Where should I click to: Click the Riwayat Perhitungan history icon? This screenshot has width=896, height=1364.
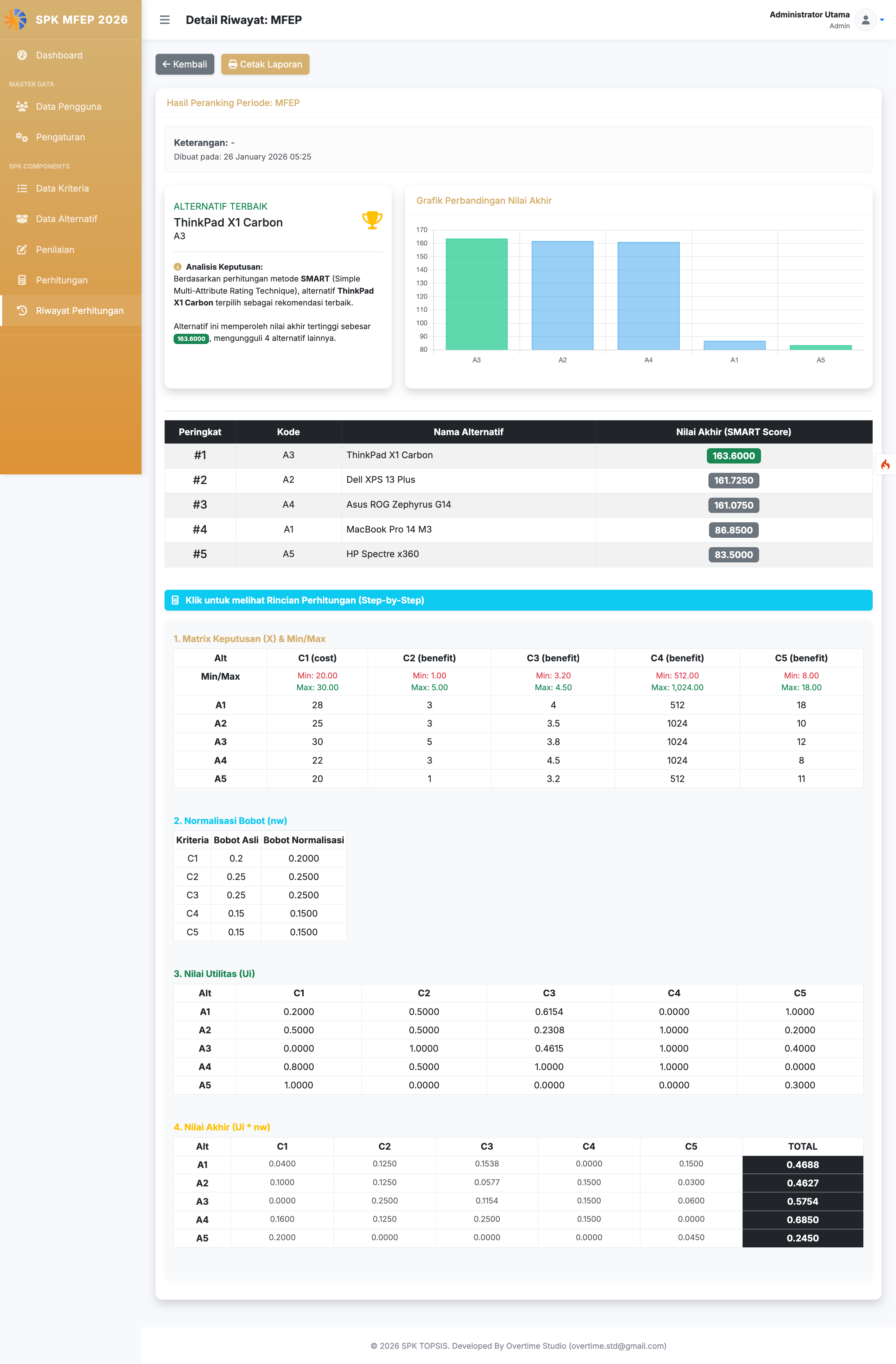click(x=22, y=311)
